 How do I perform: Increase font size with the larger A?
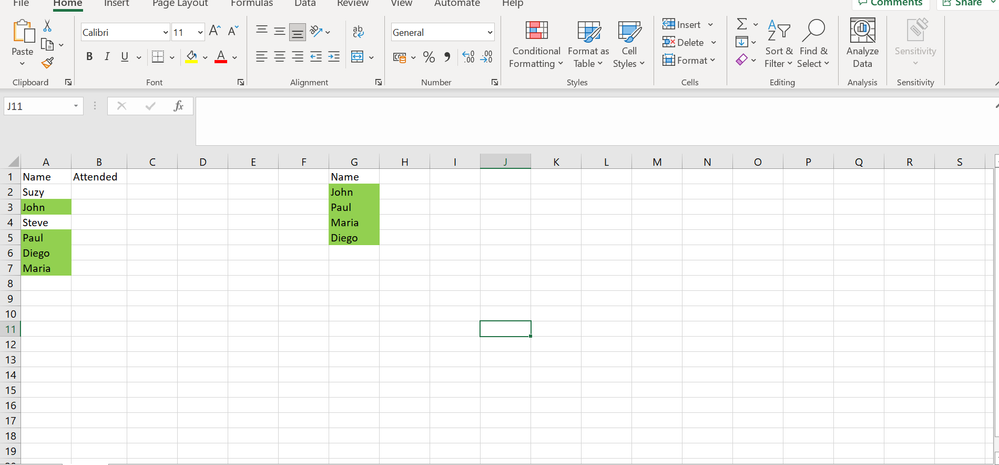click(215, 31)
